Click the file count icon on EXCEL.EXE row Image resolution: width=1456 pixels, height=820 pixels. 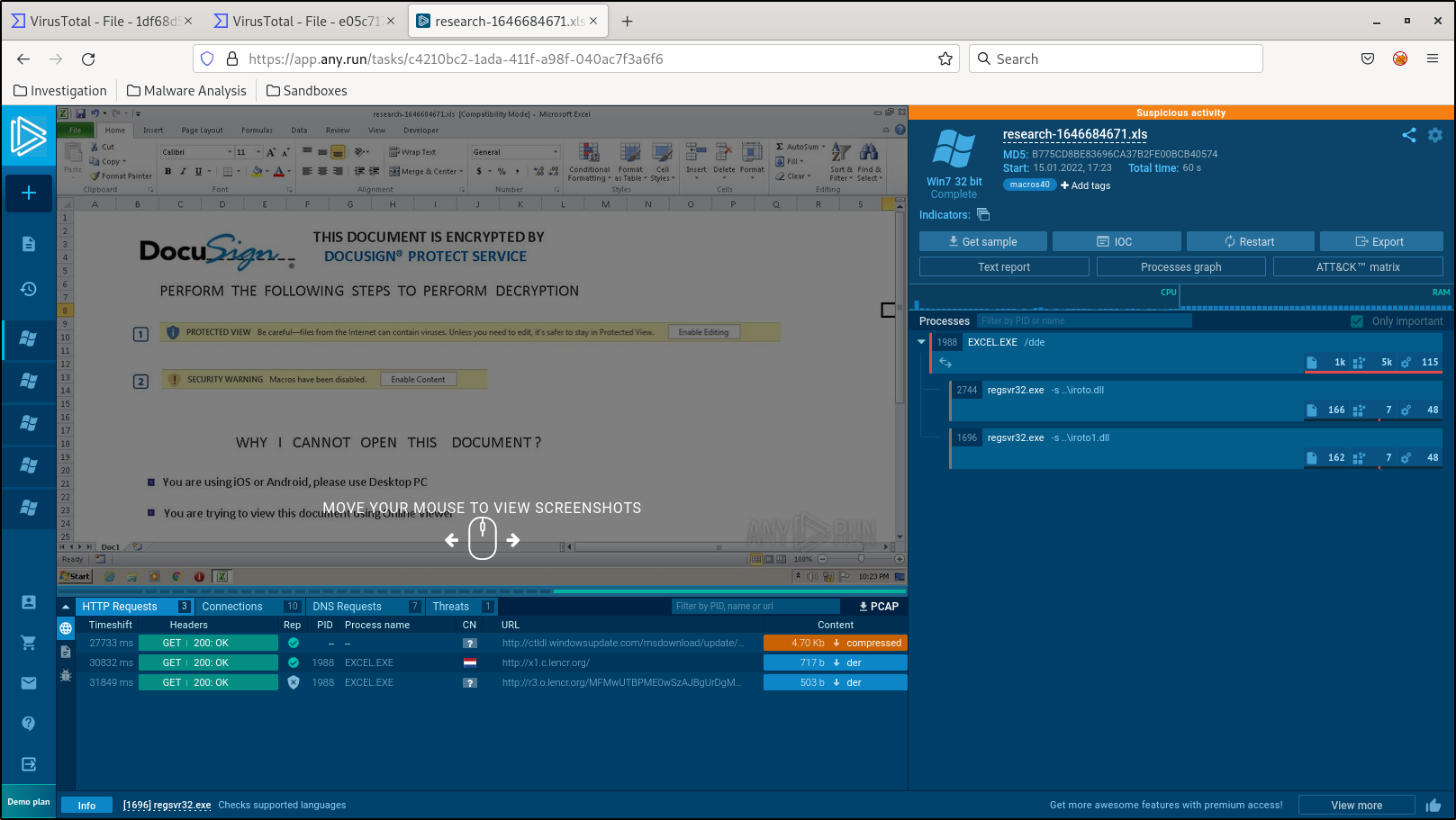pyautogui.click(x=1312, y=363)
